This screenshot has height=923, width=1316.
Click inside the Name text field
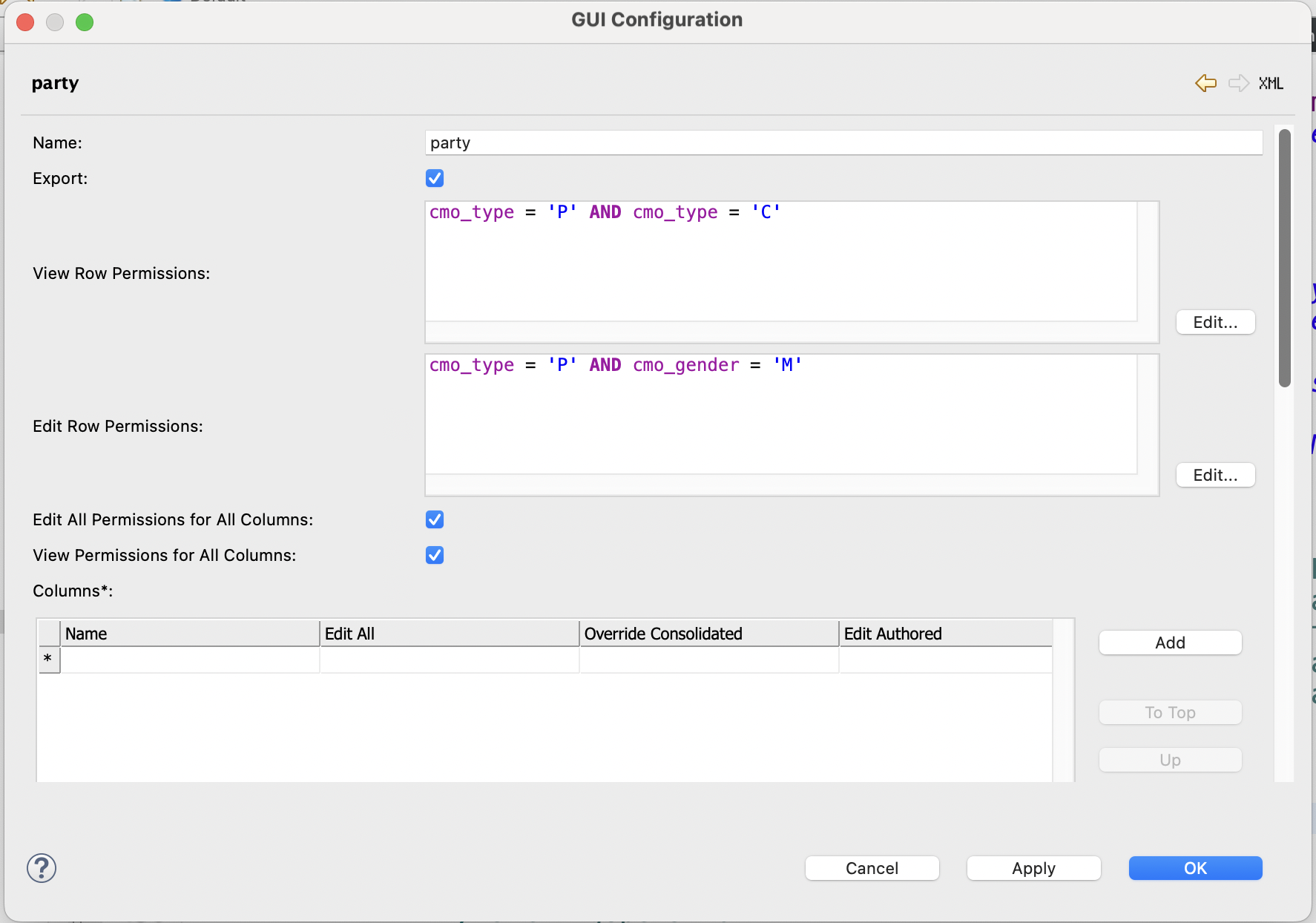coord(842,142)
